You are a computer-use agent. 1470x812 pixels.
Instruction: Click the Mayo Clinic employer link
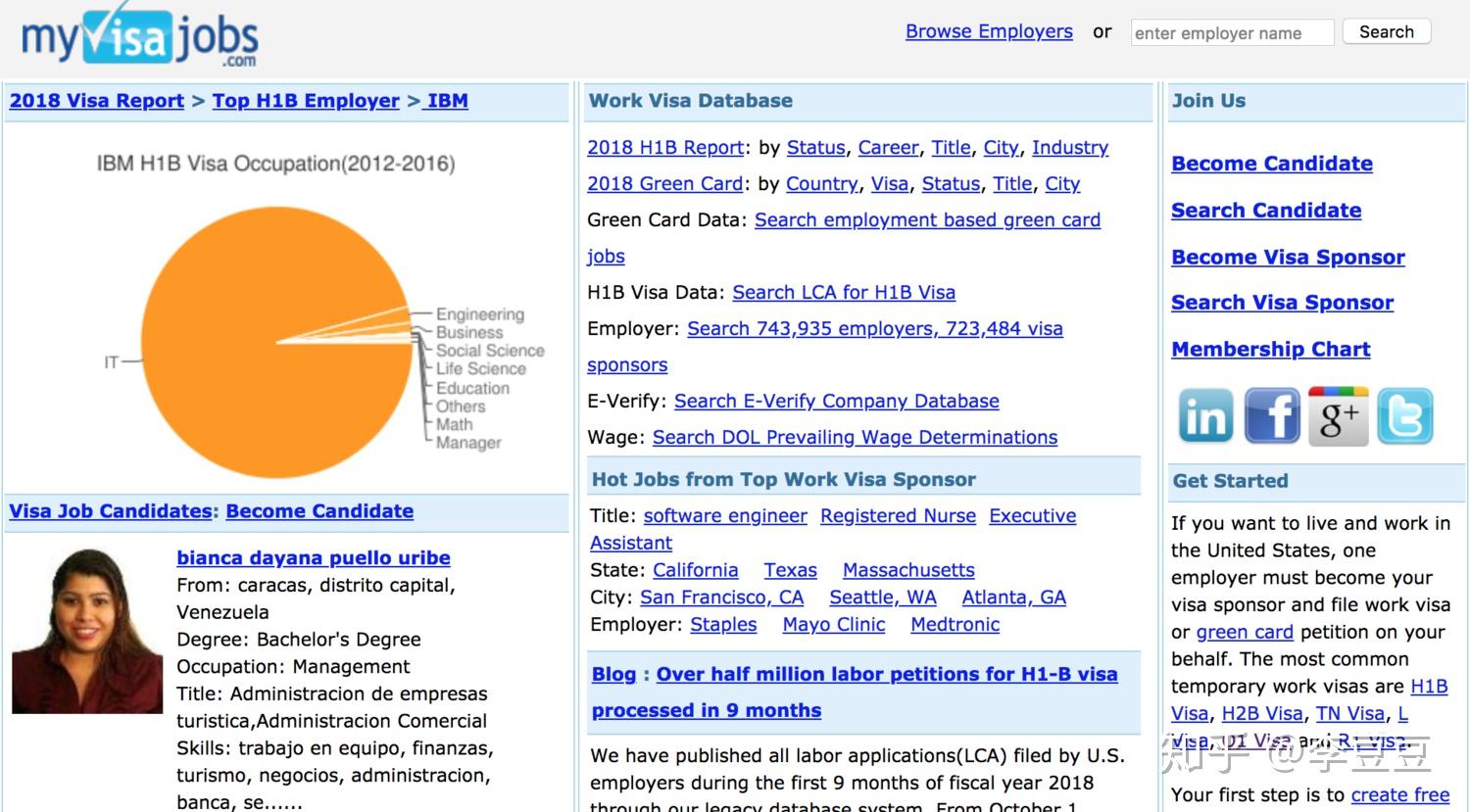pos(834,624)
